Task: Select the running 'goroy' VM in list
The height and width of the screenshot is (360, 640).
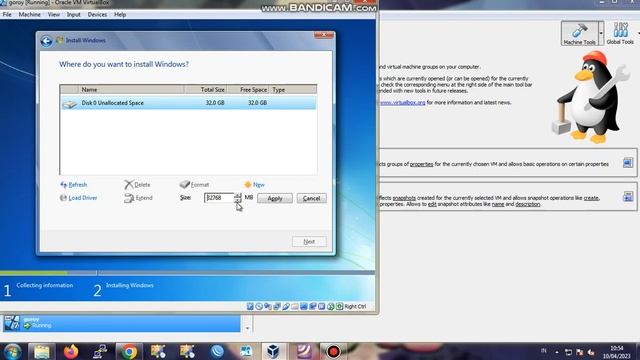Action: [122, 323]
